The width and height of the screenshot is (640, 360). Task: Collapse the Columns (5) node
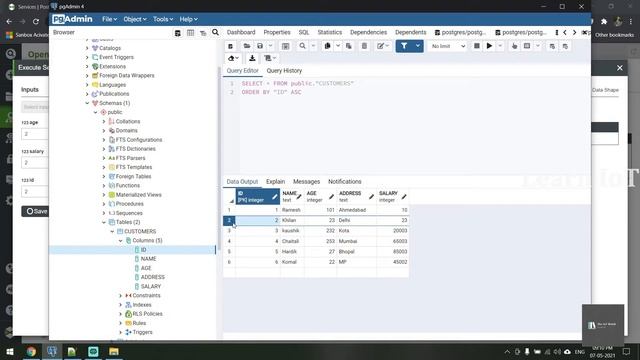pos(120,241)
